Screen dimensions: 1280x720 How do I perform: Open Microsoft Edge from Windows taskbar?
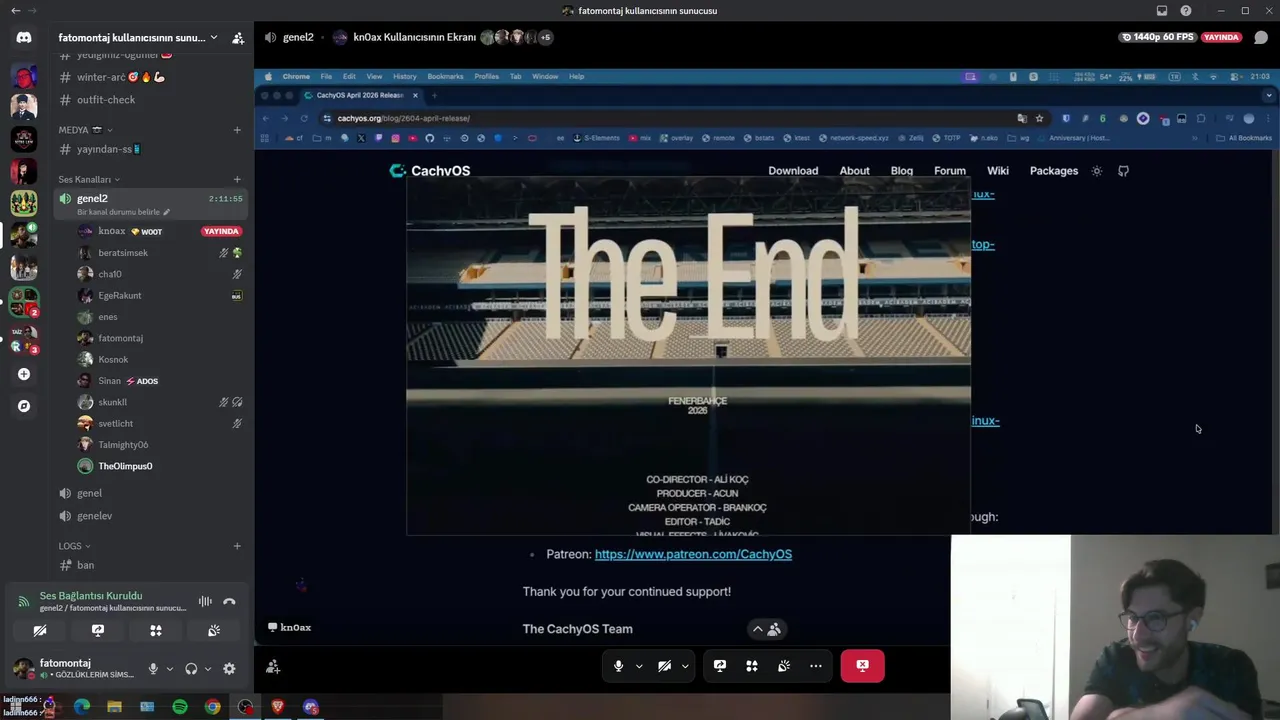[x=82, y=707]
